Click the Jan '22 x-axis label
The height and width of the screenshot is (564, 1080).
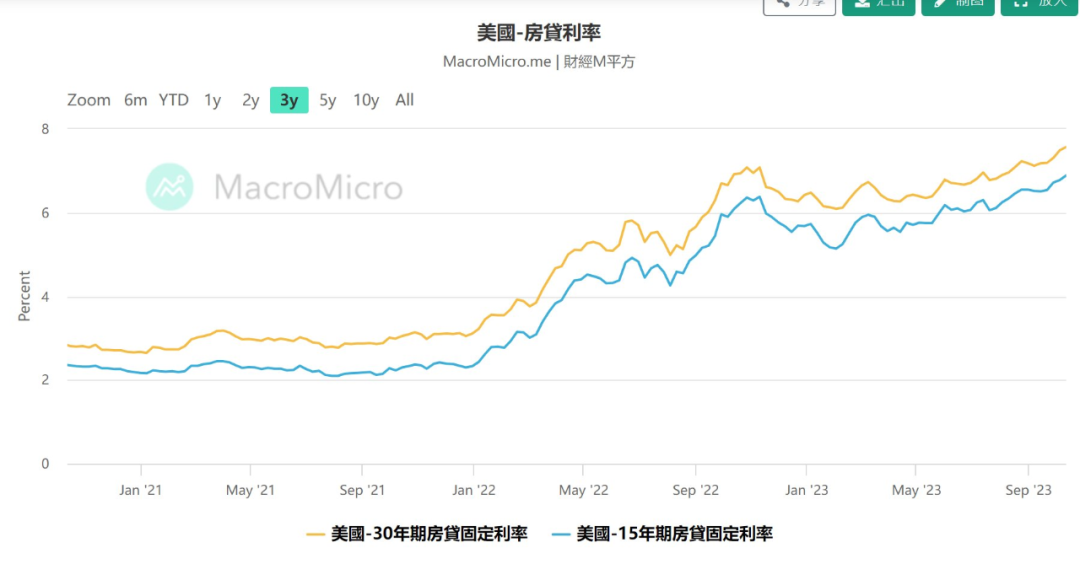tap(472, 491)
